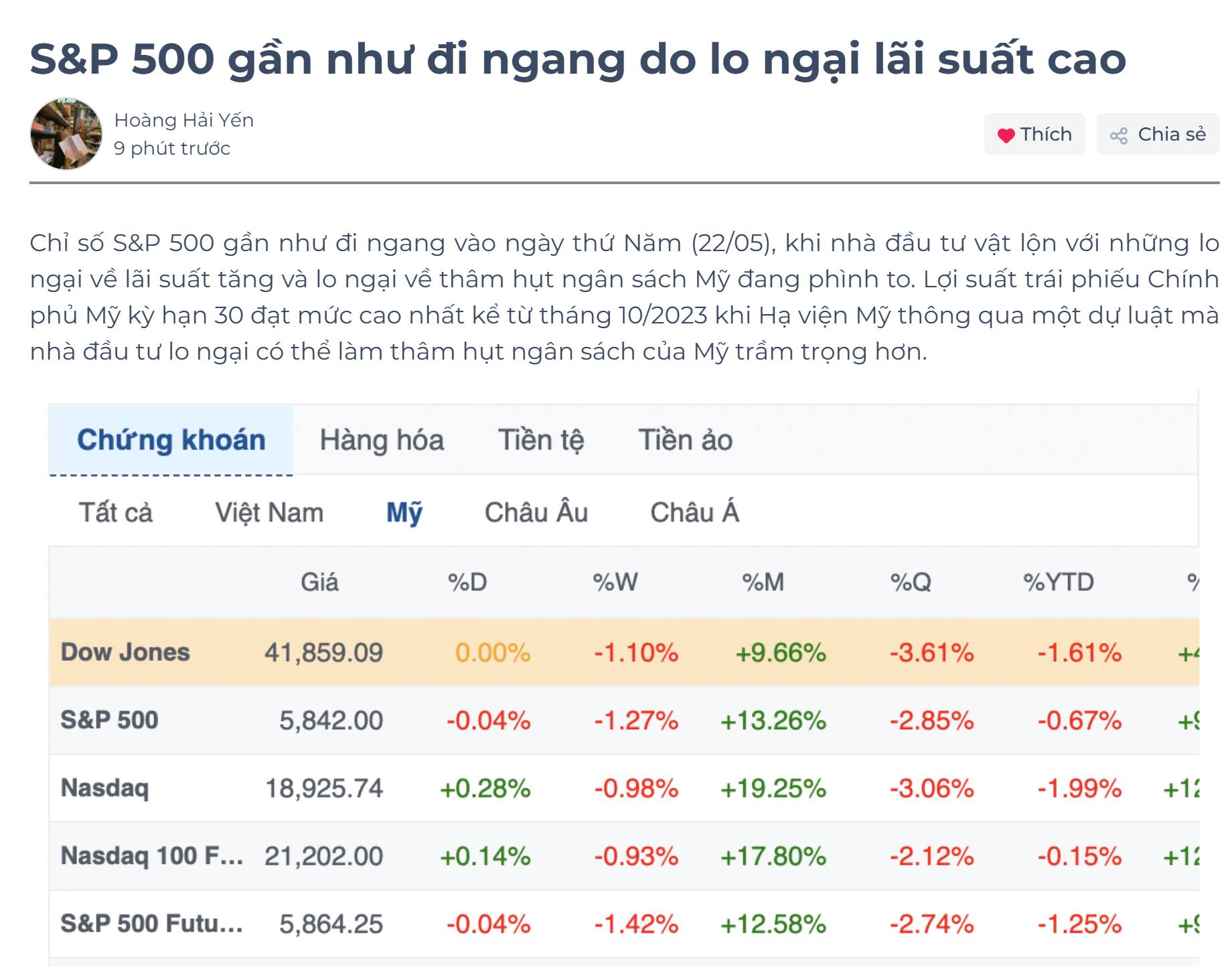The image size is (1232, 967).
Task: Filter markets by Việt Nam
Action: (x=269, y=513)
